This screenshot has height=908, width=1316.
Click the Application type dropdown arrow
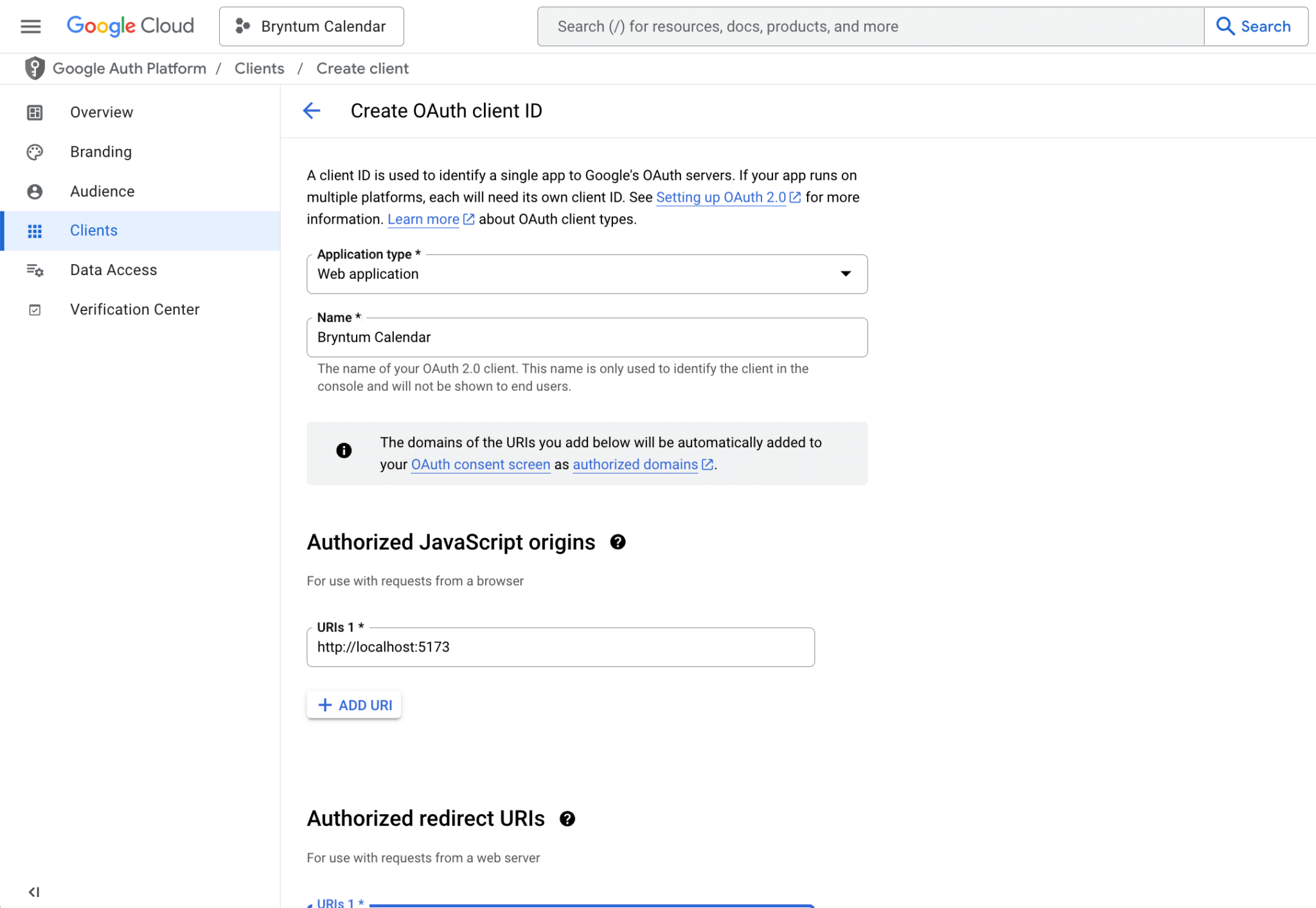click(846, 274)
